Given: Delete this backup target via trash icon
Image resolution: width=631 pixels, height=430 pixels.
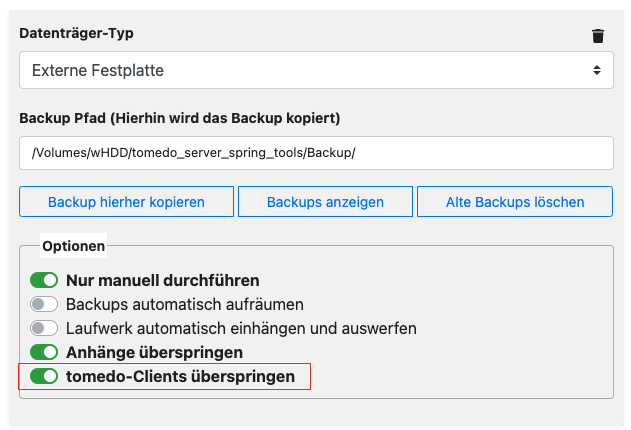Looking at the screenshot, I should (x=598, y=36).
